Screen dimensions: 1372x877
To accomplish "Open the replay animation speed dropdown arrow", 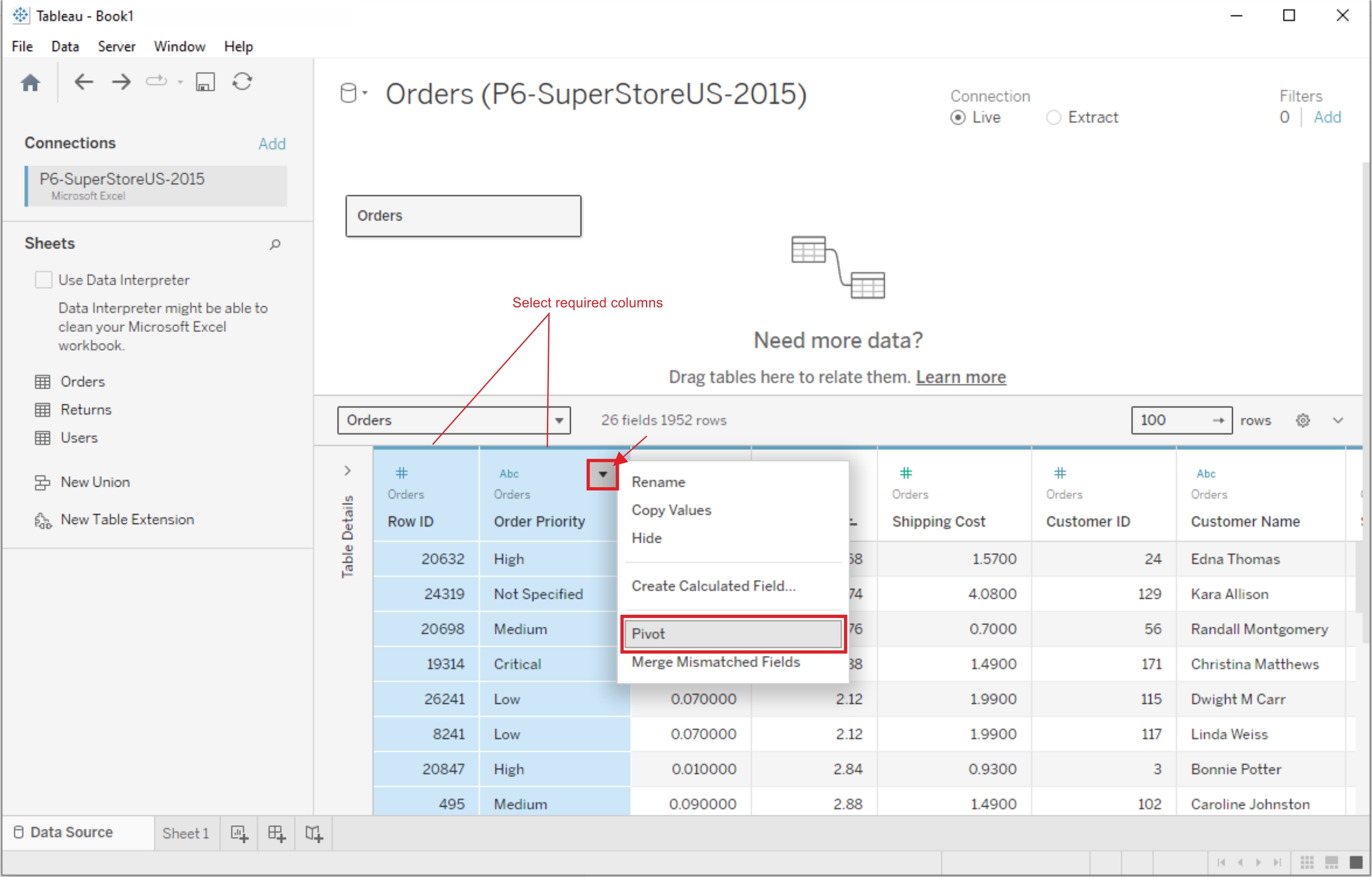I will click(x=180, y=82).
